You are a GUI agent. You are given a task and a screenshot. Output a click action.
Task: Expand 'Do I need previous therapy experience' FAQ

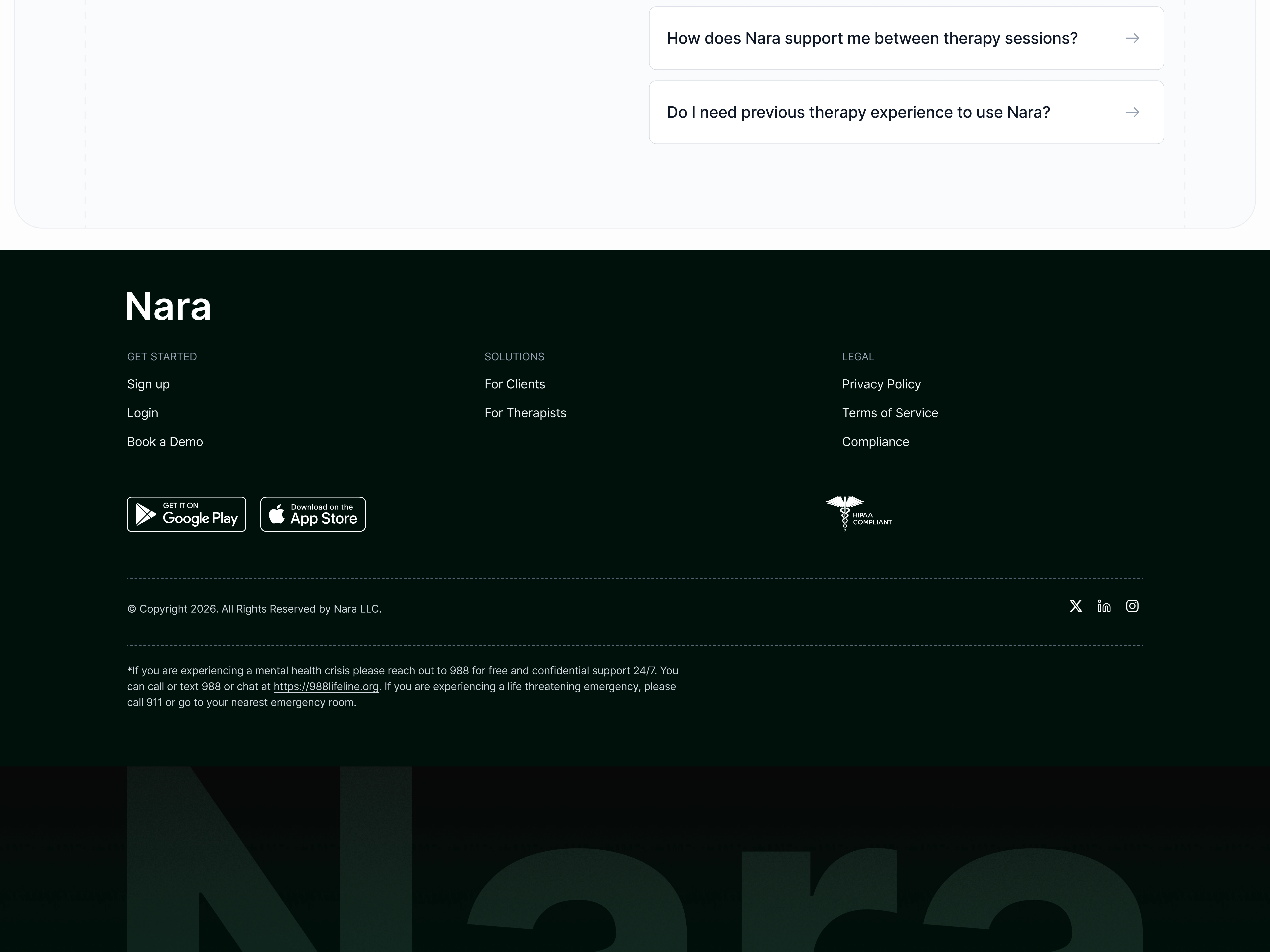point(858,112)
